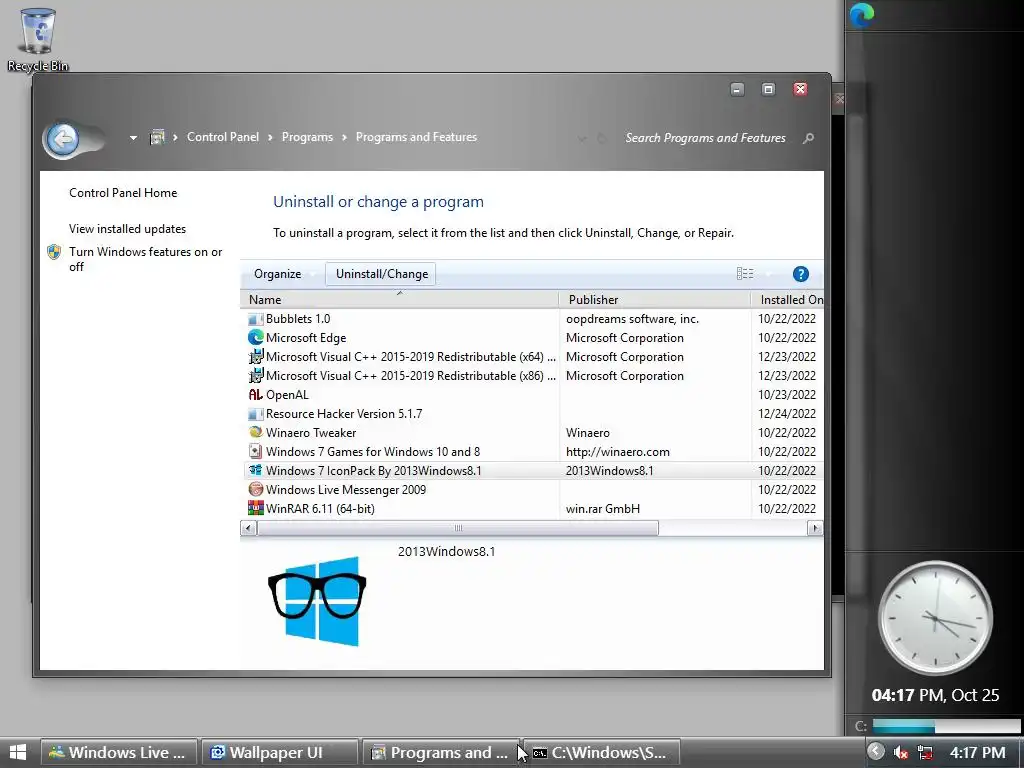Open View installed updates link

click(127, 229)
